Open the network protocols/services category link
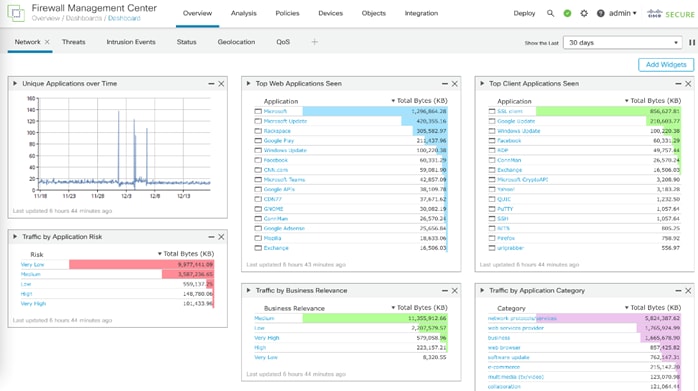 (x=522, y=318)
